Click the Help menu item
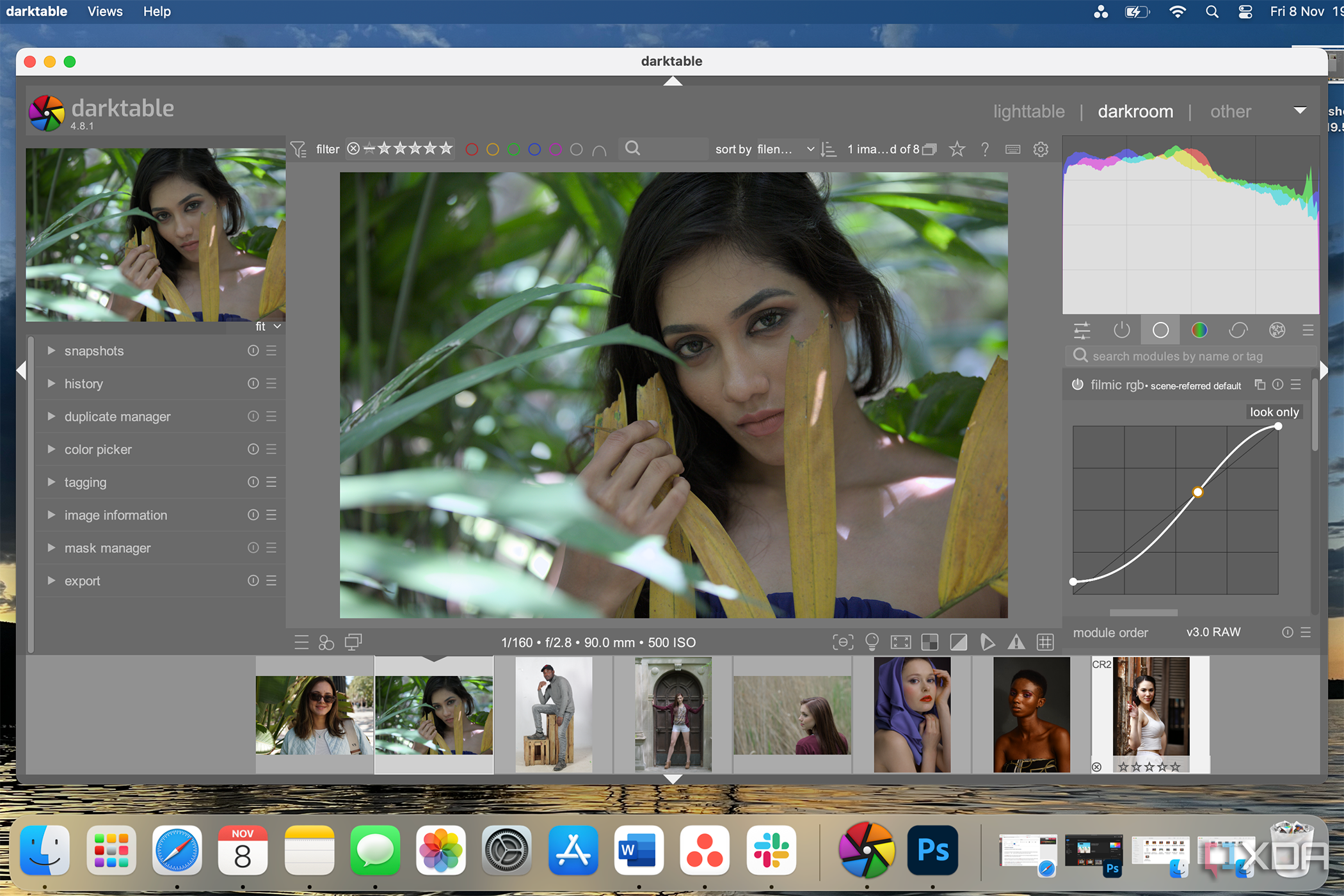The image size is (1344, 896). point(156,11)
